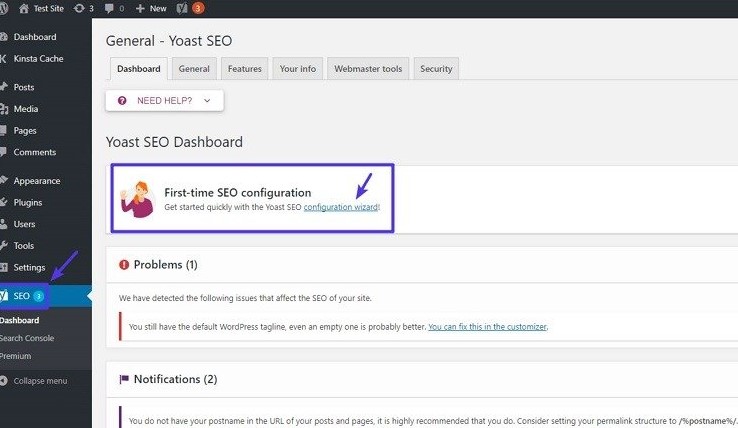The width and height of the screenshot is (738, 428).
Task: Click the red Problems alert icon
Action: 124,265
